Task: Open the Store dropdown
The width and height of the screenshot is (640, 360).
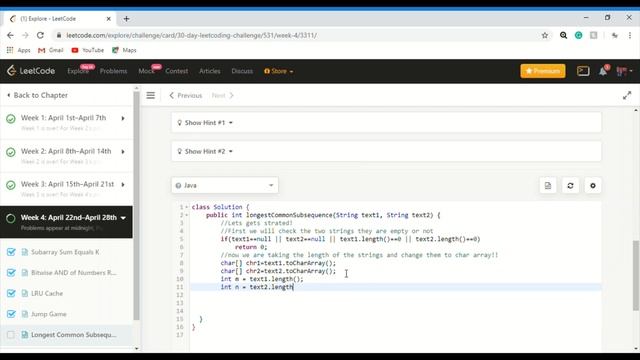Action: click(278, 71)
